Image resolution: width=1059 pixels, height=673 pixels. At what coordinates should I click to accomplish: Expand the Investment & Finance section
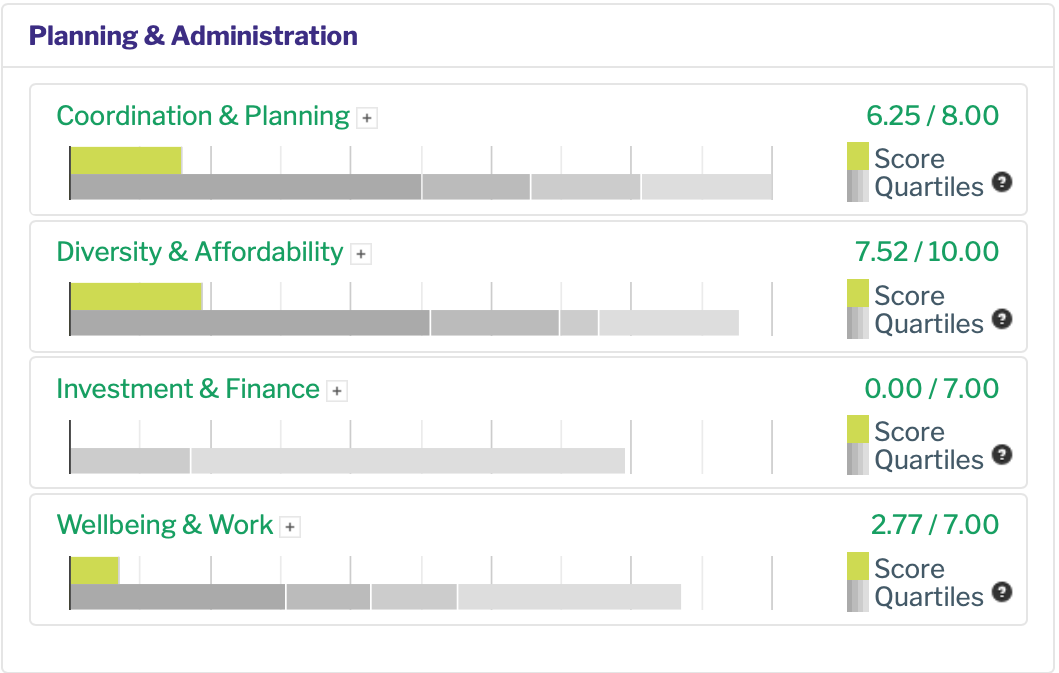pyautogui.click(x=338, y=390)
